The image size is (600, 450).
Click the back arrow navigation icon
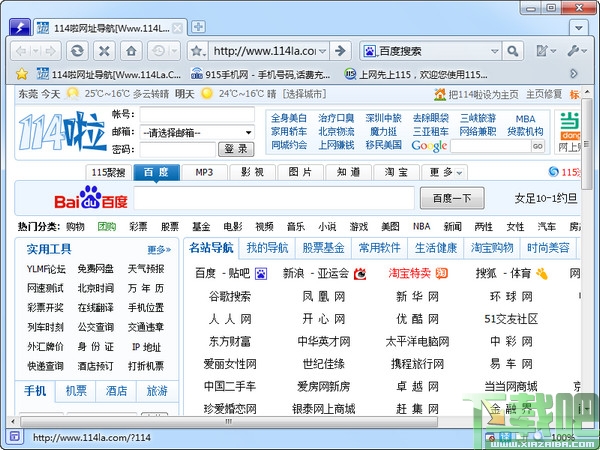(21, 51)
